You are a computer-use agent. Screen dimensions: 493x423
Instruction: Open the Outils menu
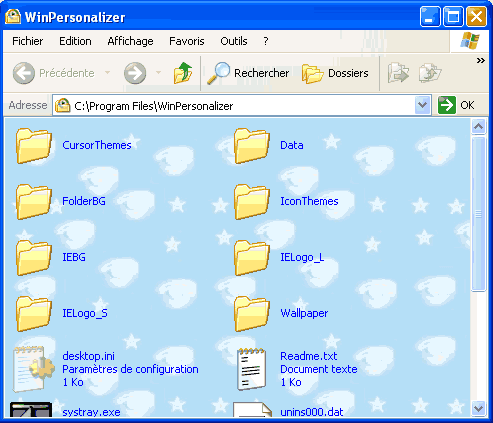coord(234,41)
